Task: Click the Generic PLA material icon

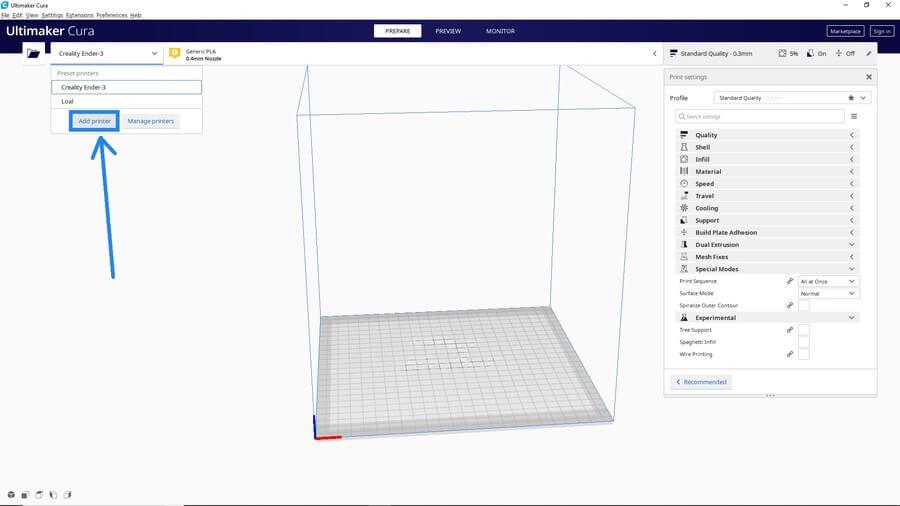Action: (175, 54)
